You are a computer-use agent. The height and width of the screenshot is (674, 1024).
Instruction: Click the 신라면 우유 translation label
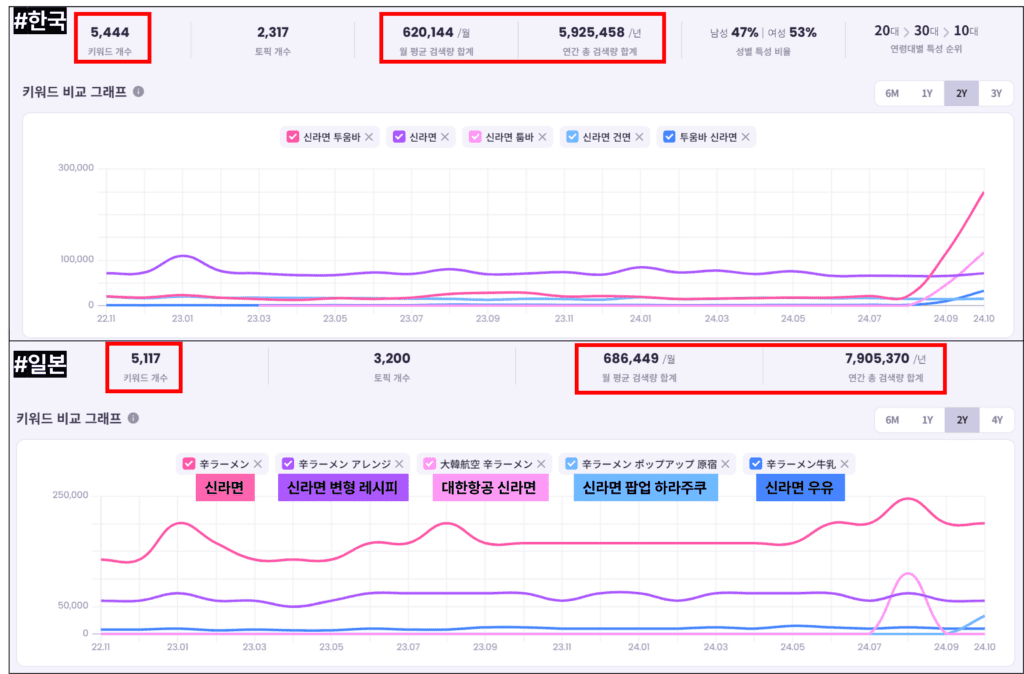coord(800,488)
